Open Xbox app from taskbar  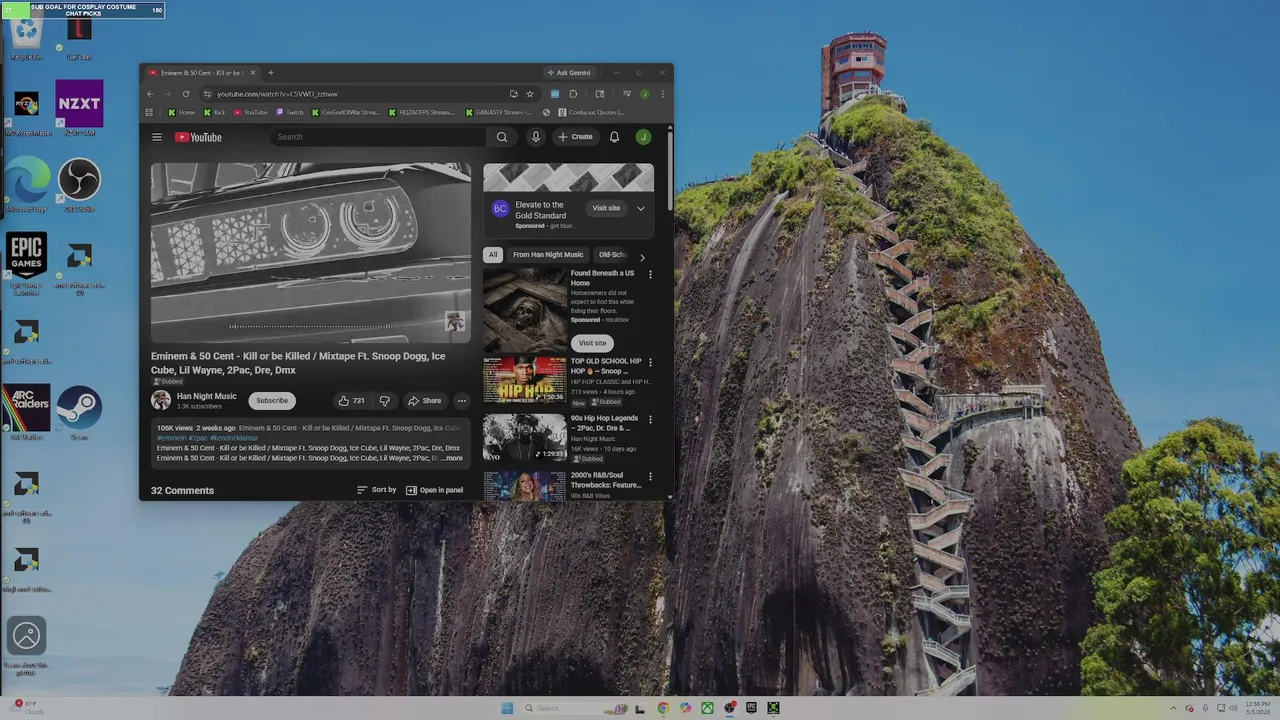707,708
